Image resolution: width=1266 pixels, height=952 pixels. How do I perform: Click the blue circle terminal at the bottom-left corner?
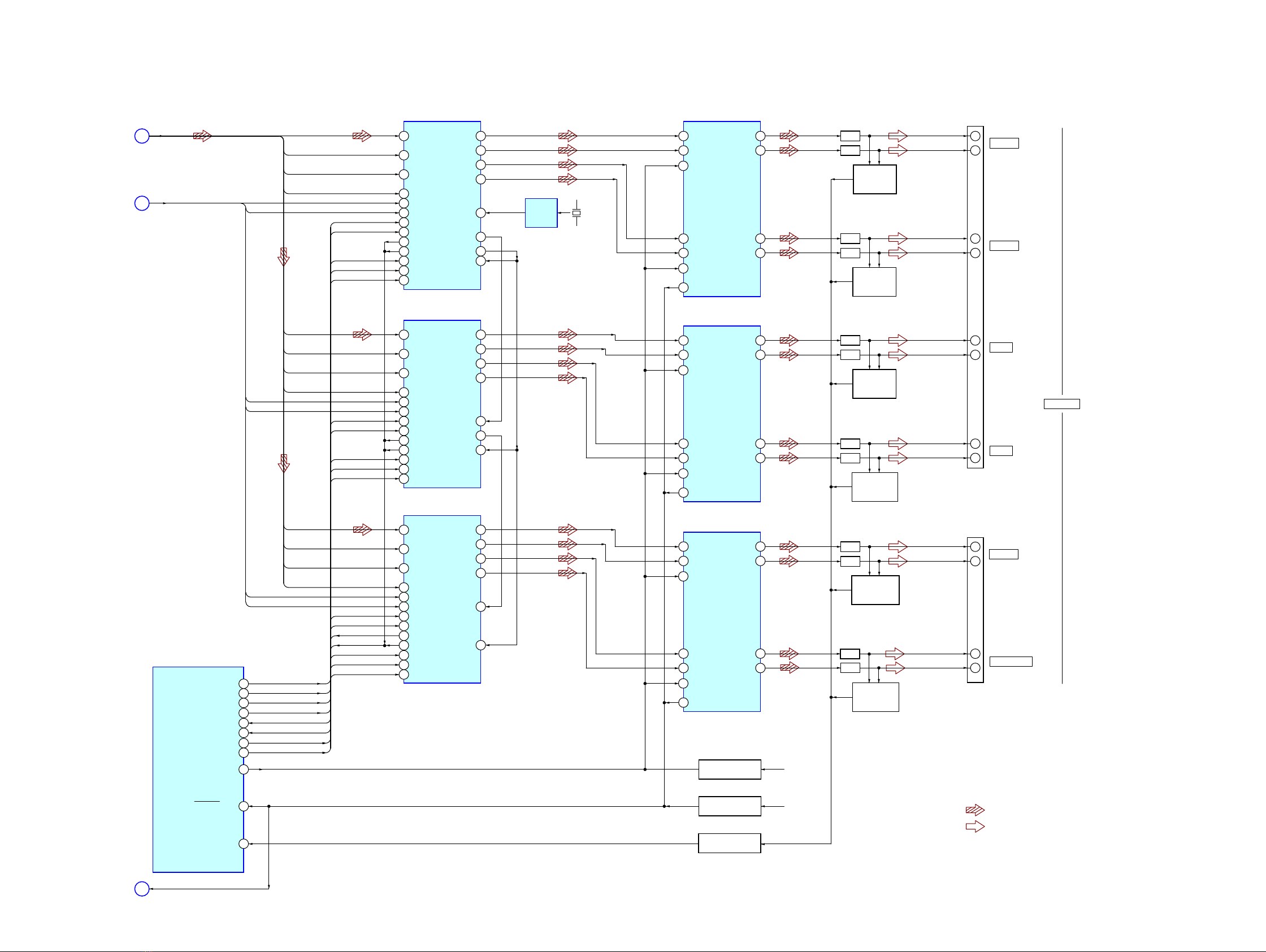click(x=142, y=889)
